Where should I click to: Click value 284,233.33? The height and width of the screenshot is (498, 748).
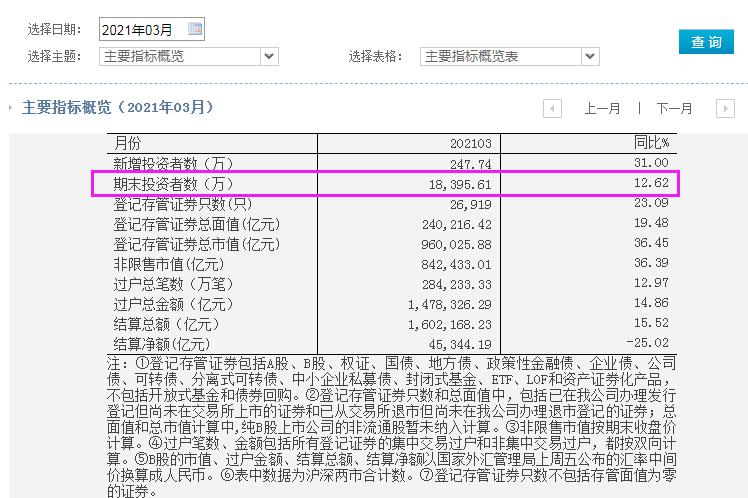coord(457,285)
